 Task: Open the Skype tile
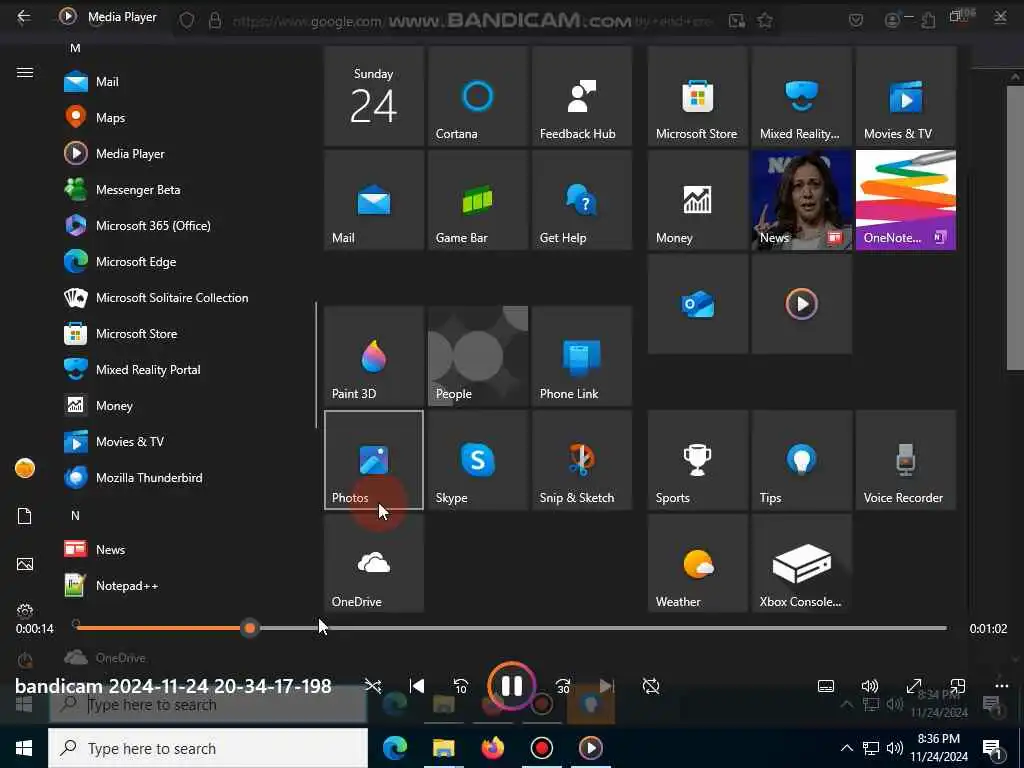pos(477,460)
